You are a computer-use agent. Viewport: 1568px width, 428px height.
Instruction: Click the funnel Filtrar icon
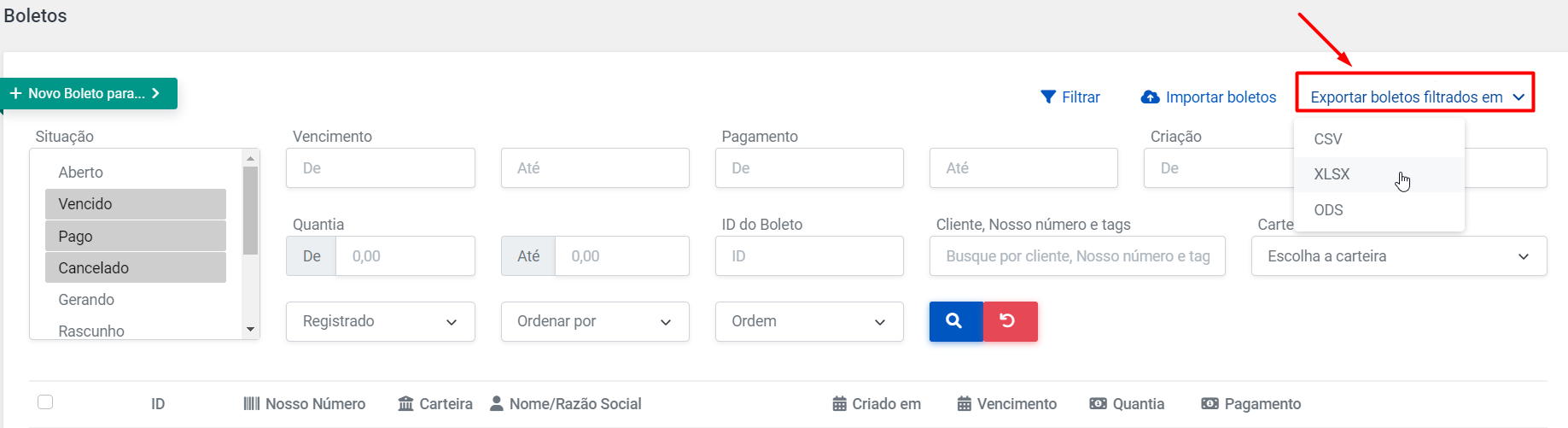[x=1048, y=97]
